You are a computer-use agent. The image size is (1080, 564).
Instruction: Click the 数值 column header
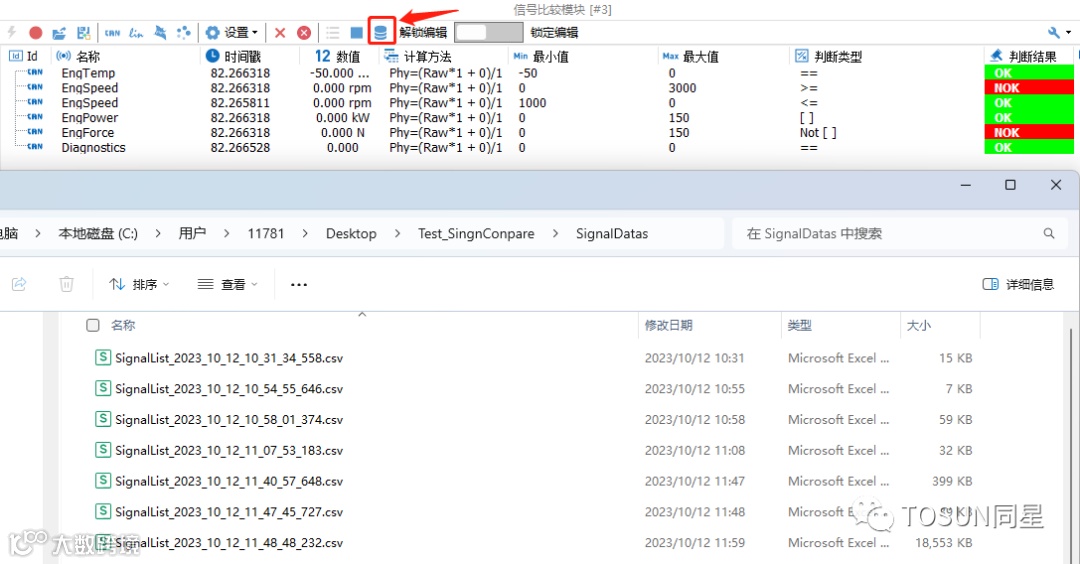[x=338, y=56]
